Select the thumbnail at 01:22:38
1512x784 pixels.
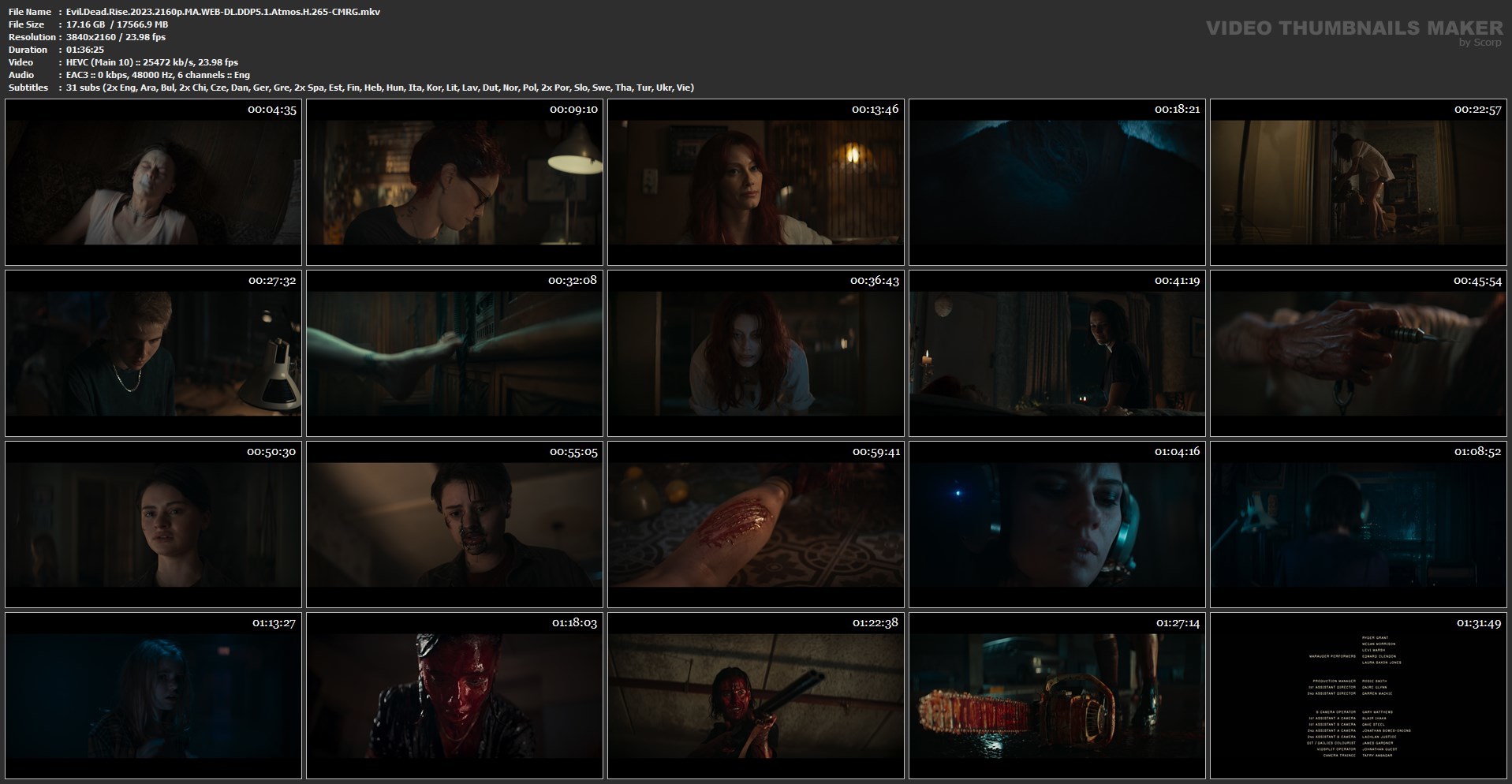click(756, 696)
